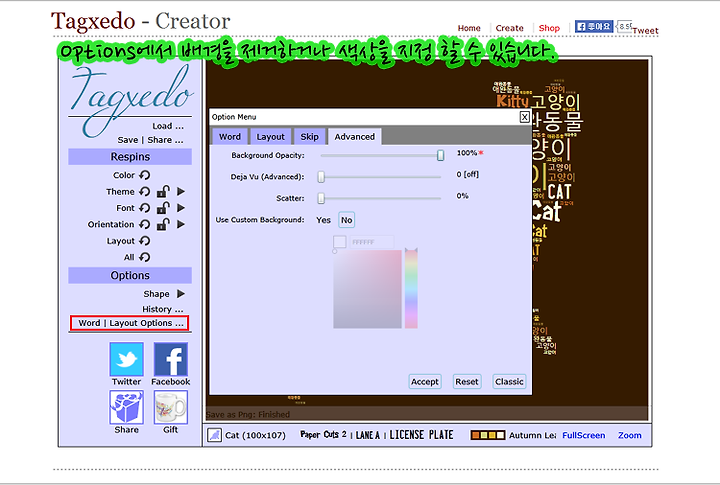Click the Autumn Leaves color palette swatch

click(488, 435)
